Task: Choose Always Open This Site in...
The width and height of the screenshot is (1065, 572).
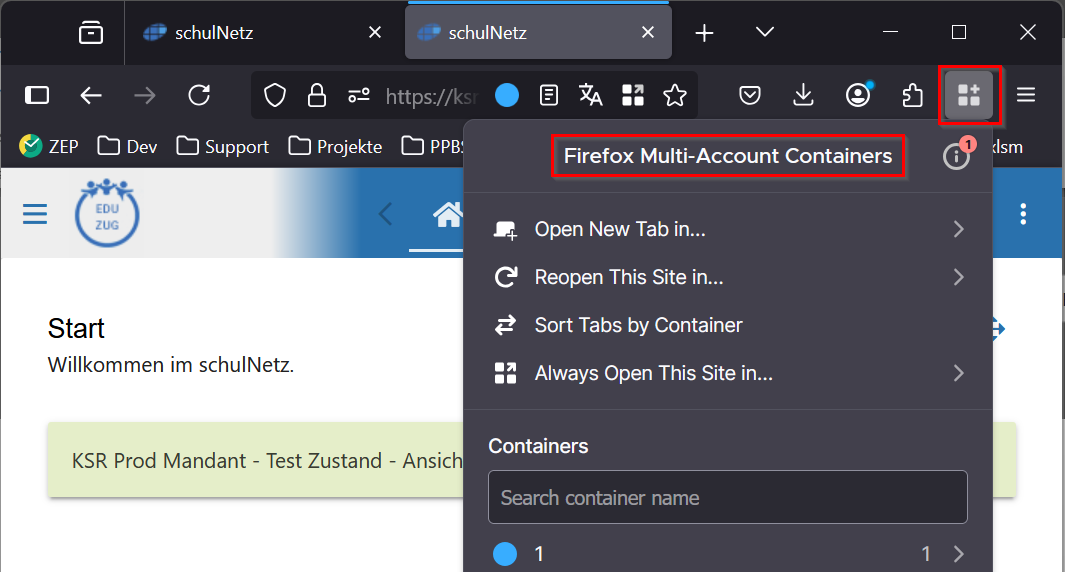Action: click(728, 373)
